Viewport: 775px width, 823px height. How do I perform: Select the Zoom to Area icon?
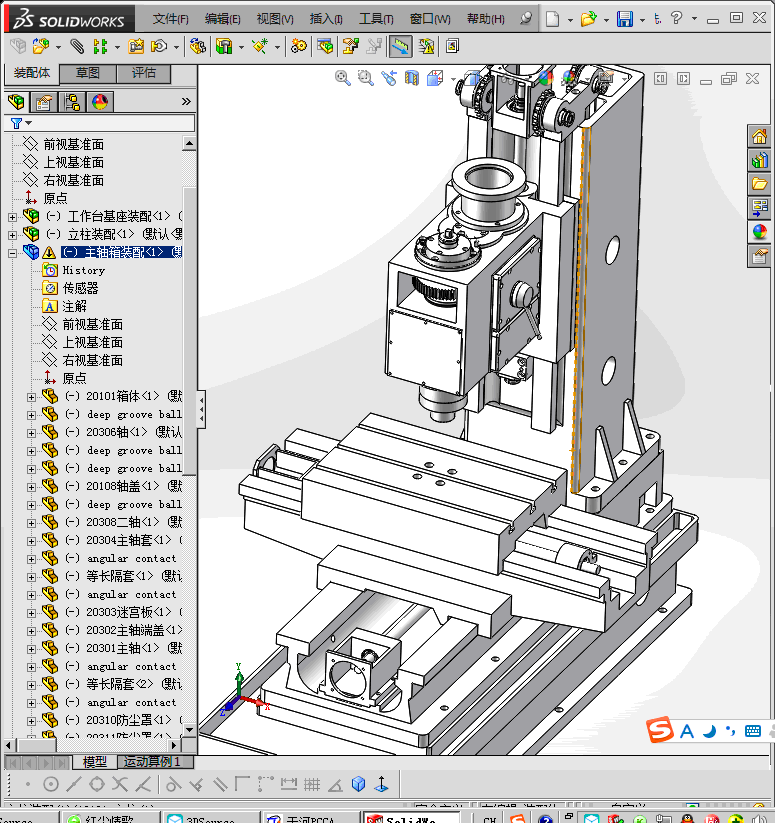pos(366,78)
